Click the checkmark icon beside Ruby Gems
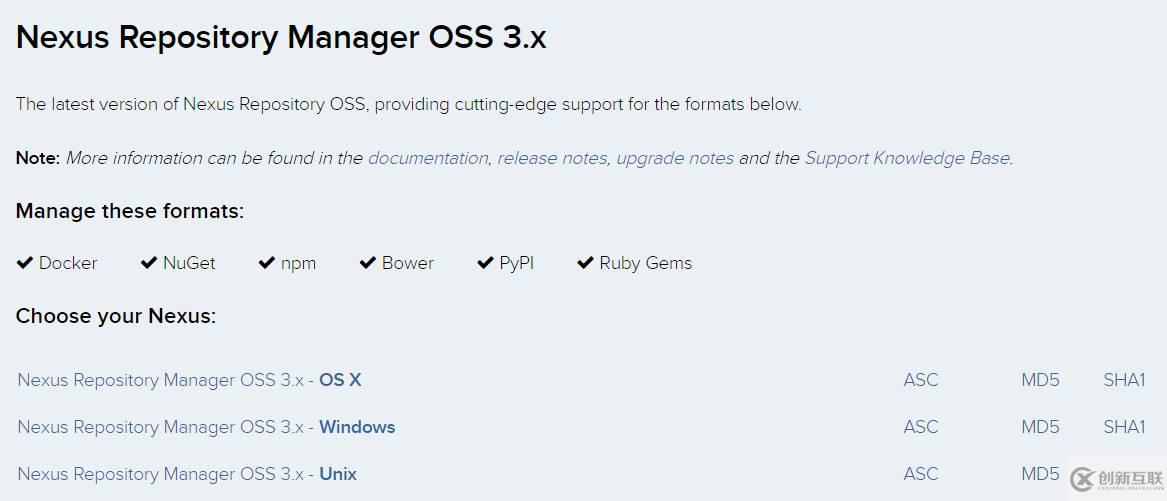This screenshot has height=501, width=1167. 585,263
